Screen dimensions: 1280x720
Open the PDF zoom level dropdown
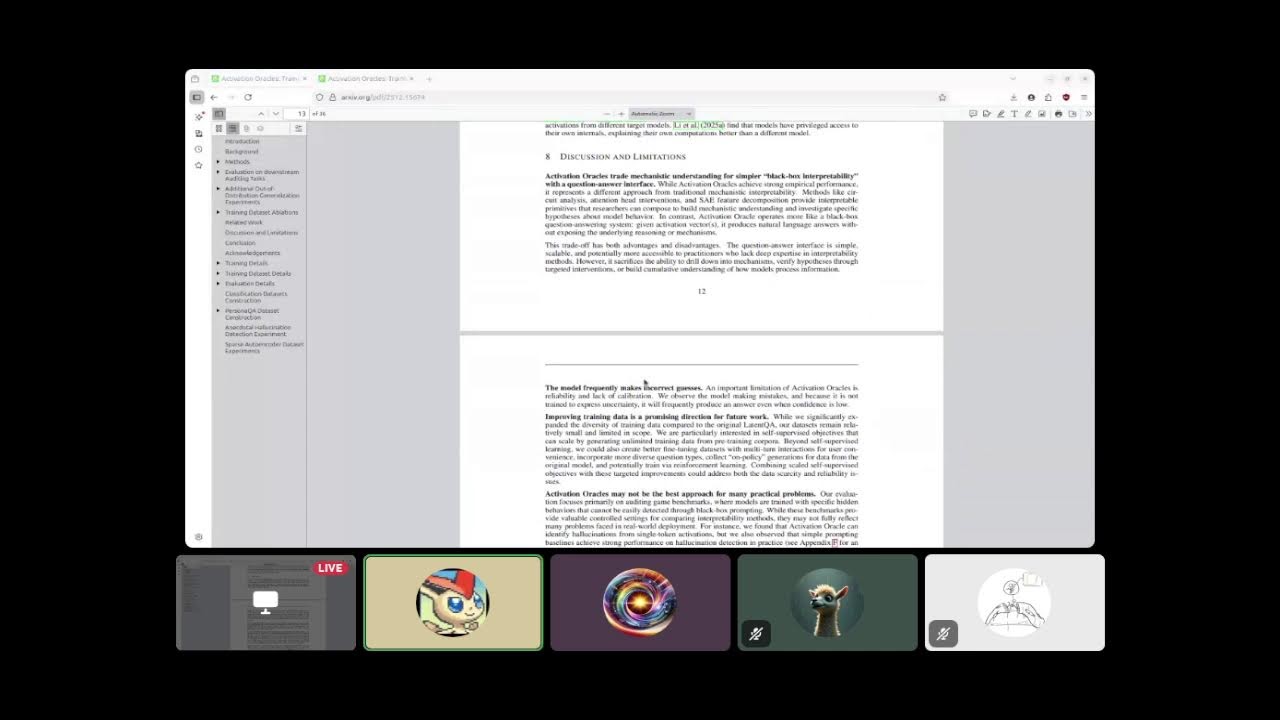(661, 114)
